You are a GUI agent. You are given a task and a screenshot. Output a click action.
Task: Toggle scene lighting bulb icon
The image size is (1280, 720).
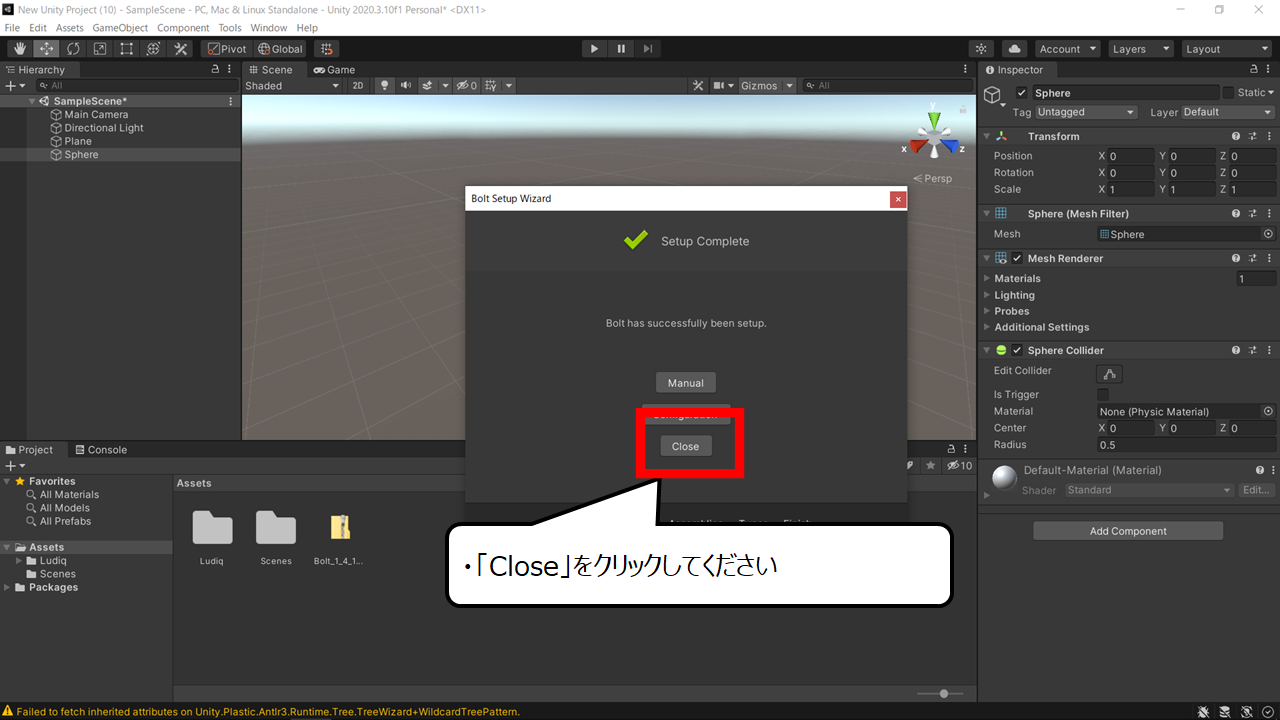pos(385,86)
